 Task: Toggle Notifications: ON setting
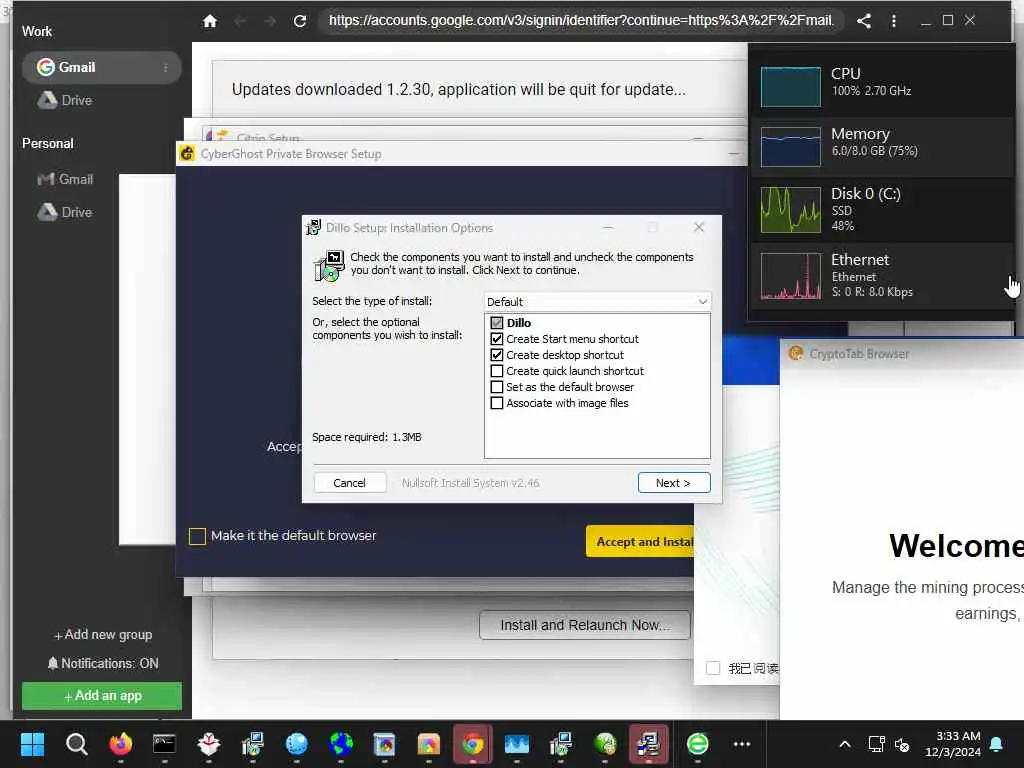[103, 664]
